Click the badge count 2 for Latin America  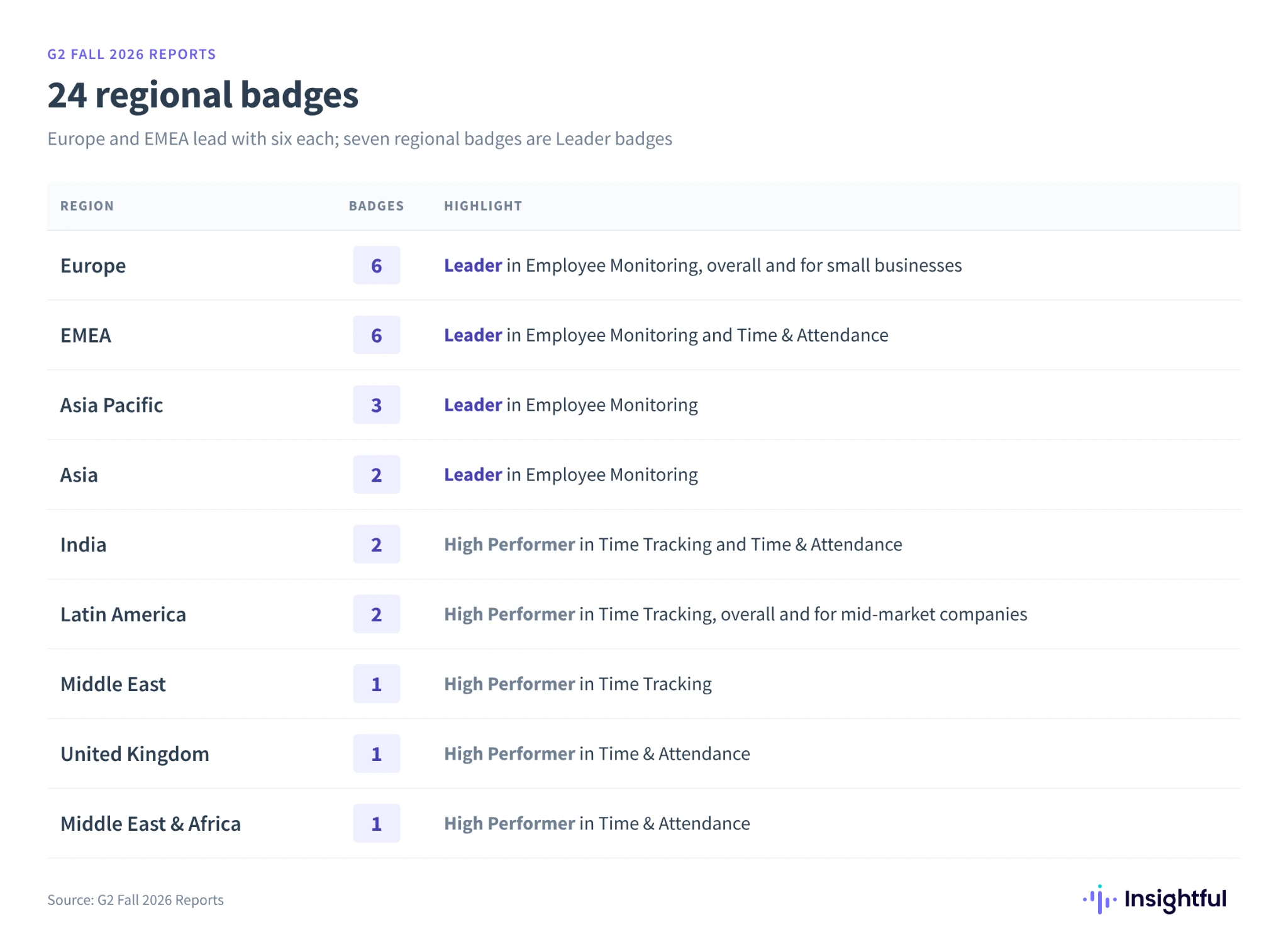coord(376,614)
